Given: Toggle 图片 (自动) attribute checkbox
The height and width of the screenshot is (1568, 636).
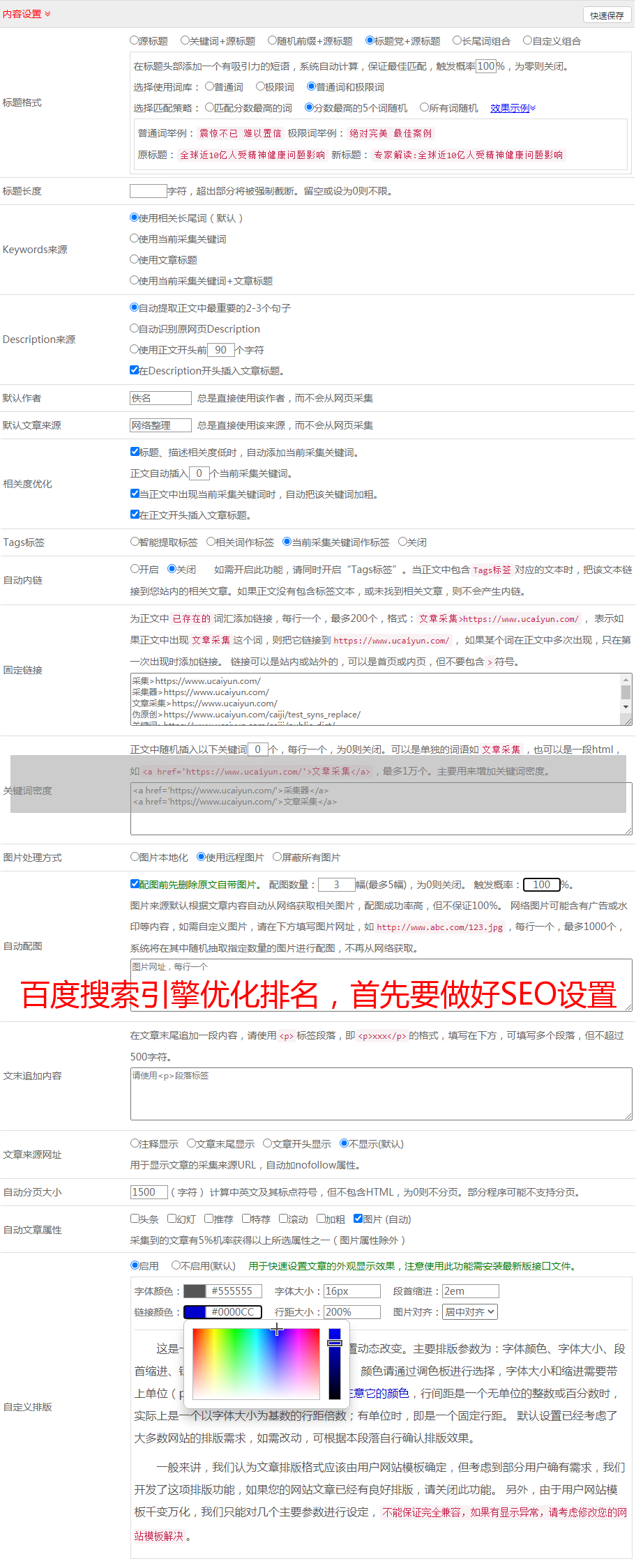Looking at the screenshot, I should (358, 1219).
